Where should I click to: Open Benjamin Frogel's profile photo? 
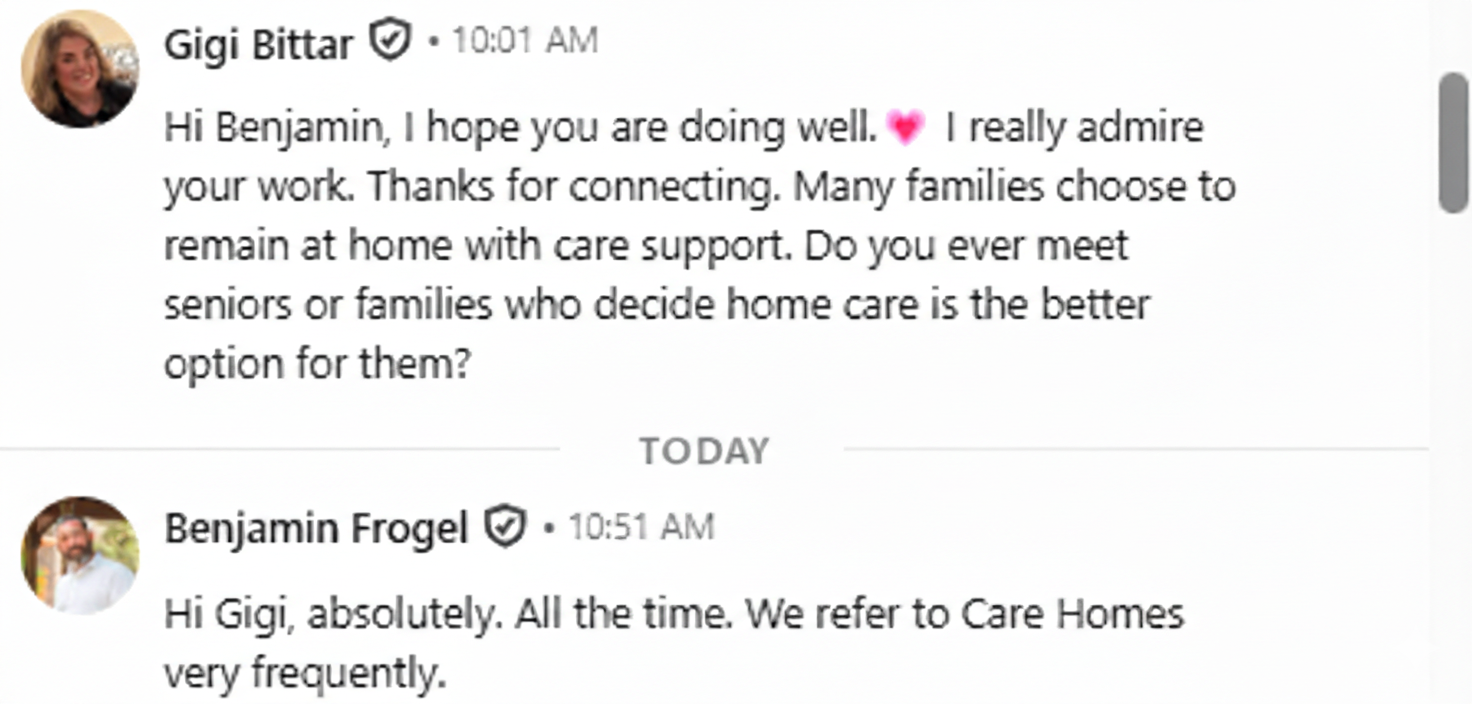tap(79, 555)
